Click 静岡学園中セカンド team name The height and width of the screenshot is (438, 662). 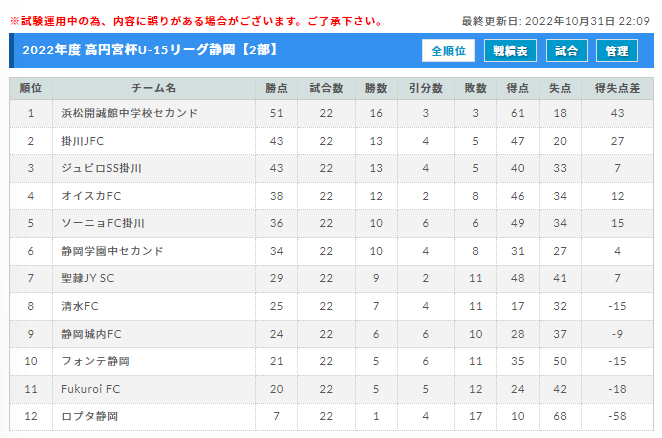[x=112, y=250]
